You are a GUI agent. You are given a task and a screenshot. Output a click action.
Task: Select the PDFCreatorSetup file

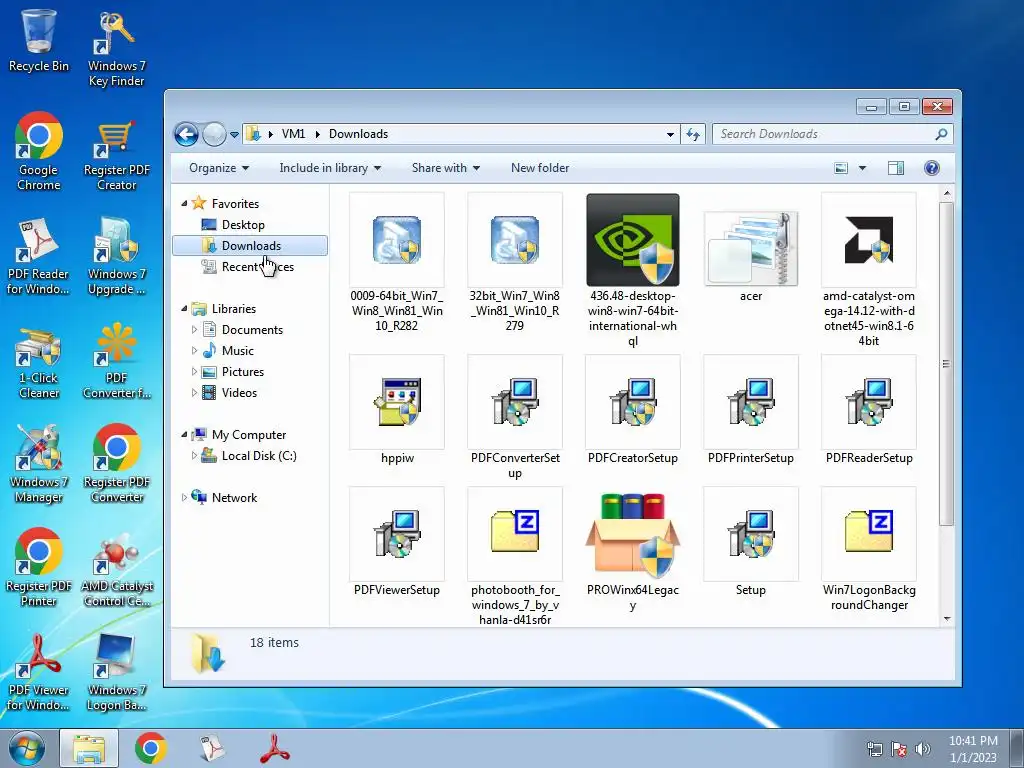click(632, 410)
